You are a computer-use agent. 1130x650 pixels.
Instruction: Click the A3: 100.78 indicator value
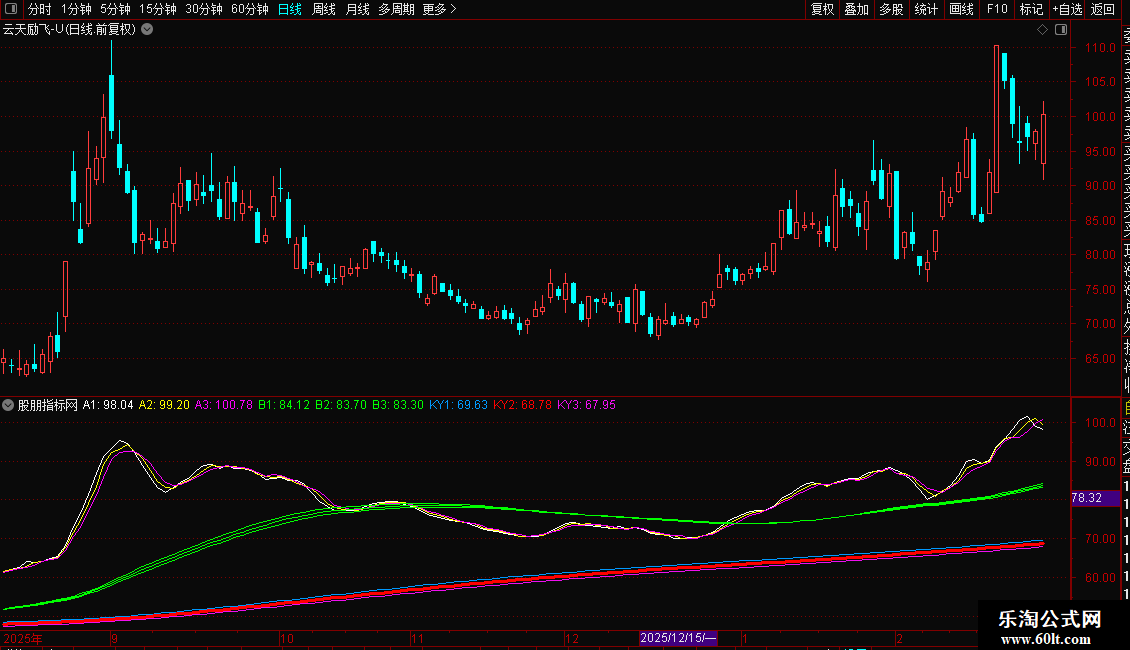click(x=224, y=405)
